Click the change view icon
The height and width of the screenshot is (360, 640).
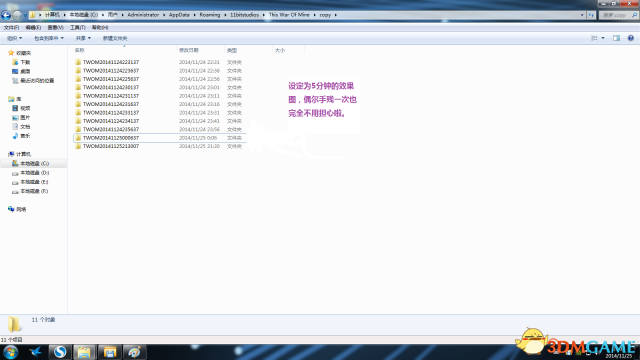[594, 38]
